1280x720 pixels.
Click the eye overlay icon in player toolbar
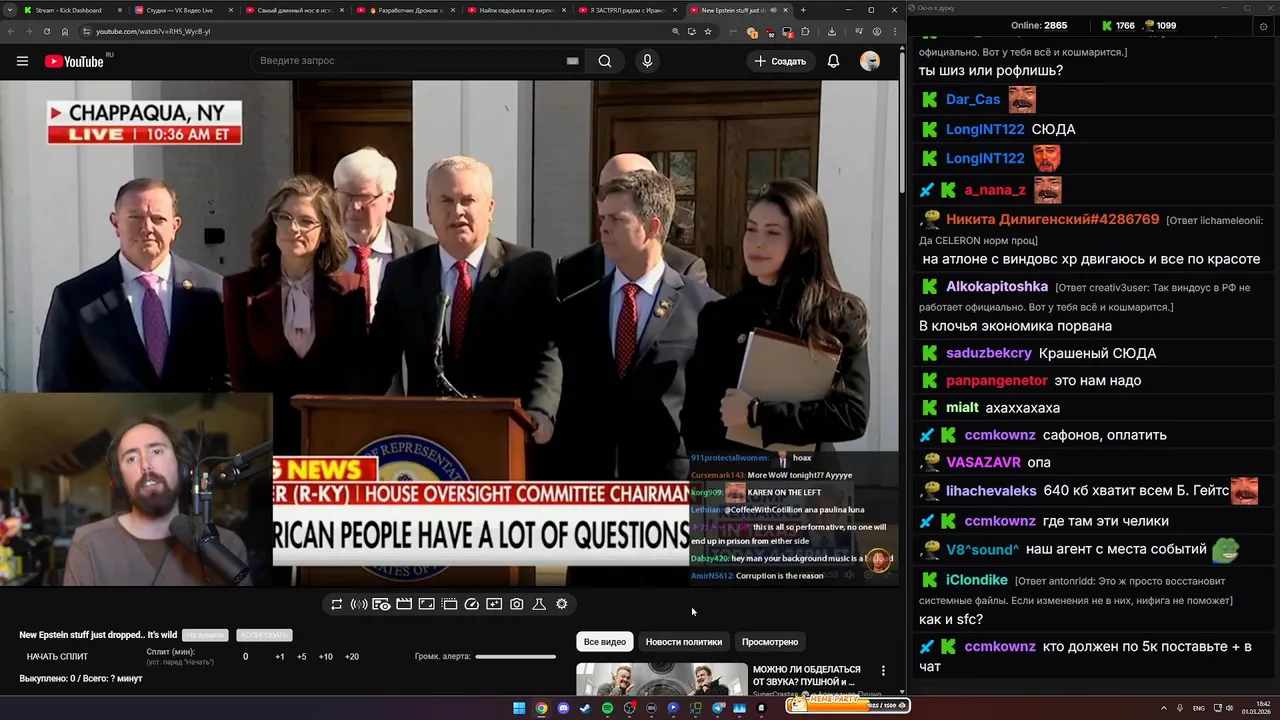coord(381,604)
